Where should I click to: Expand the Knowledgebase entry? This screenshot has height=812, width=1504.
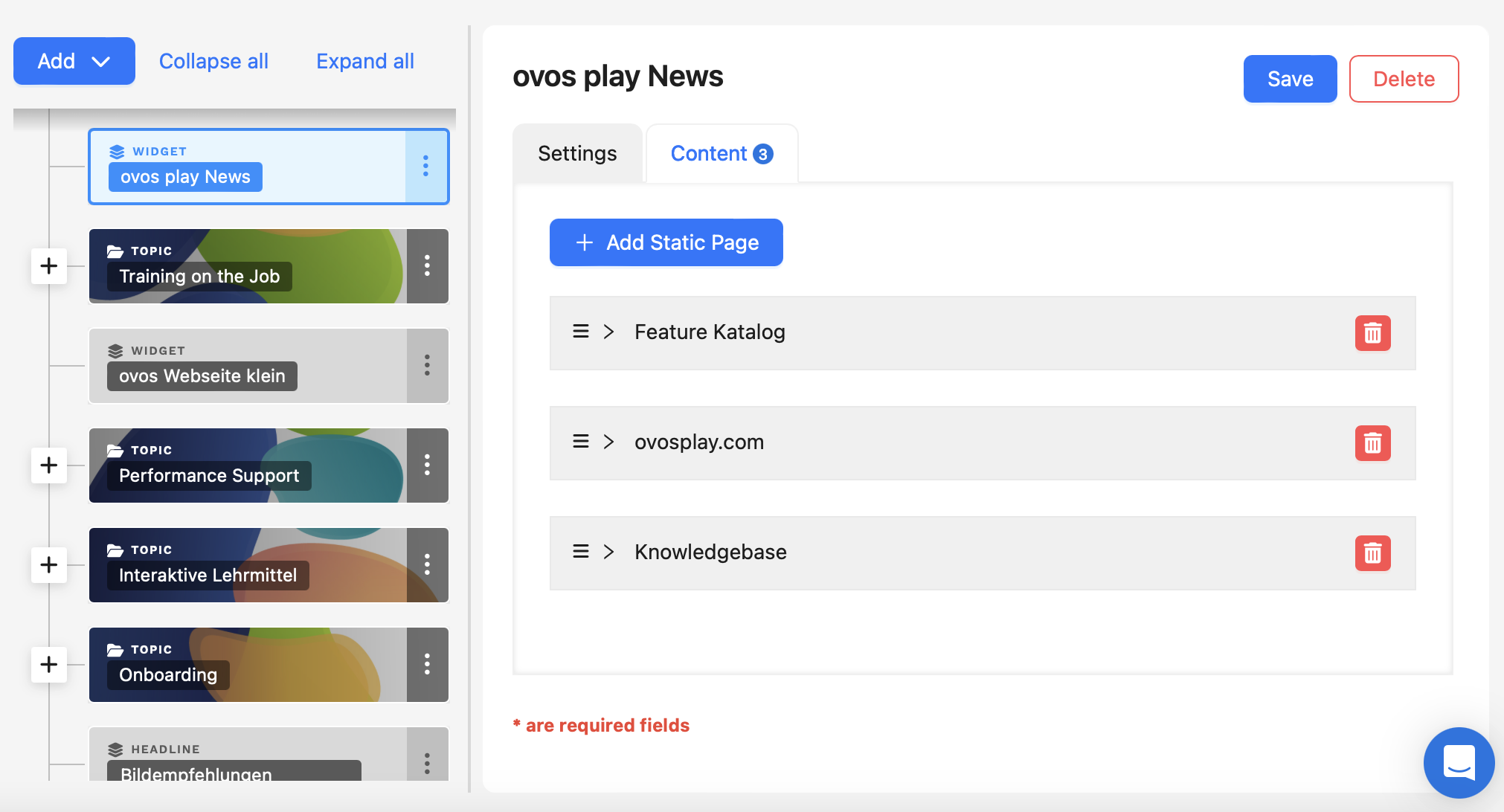pos(610,551)
